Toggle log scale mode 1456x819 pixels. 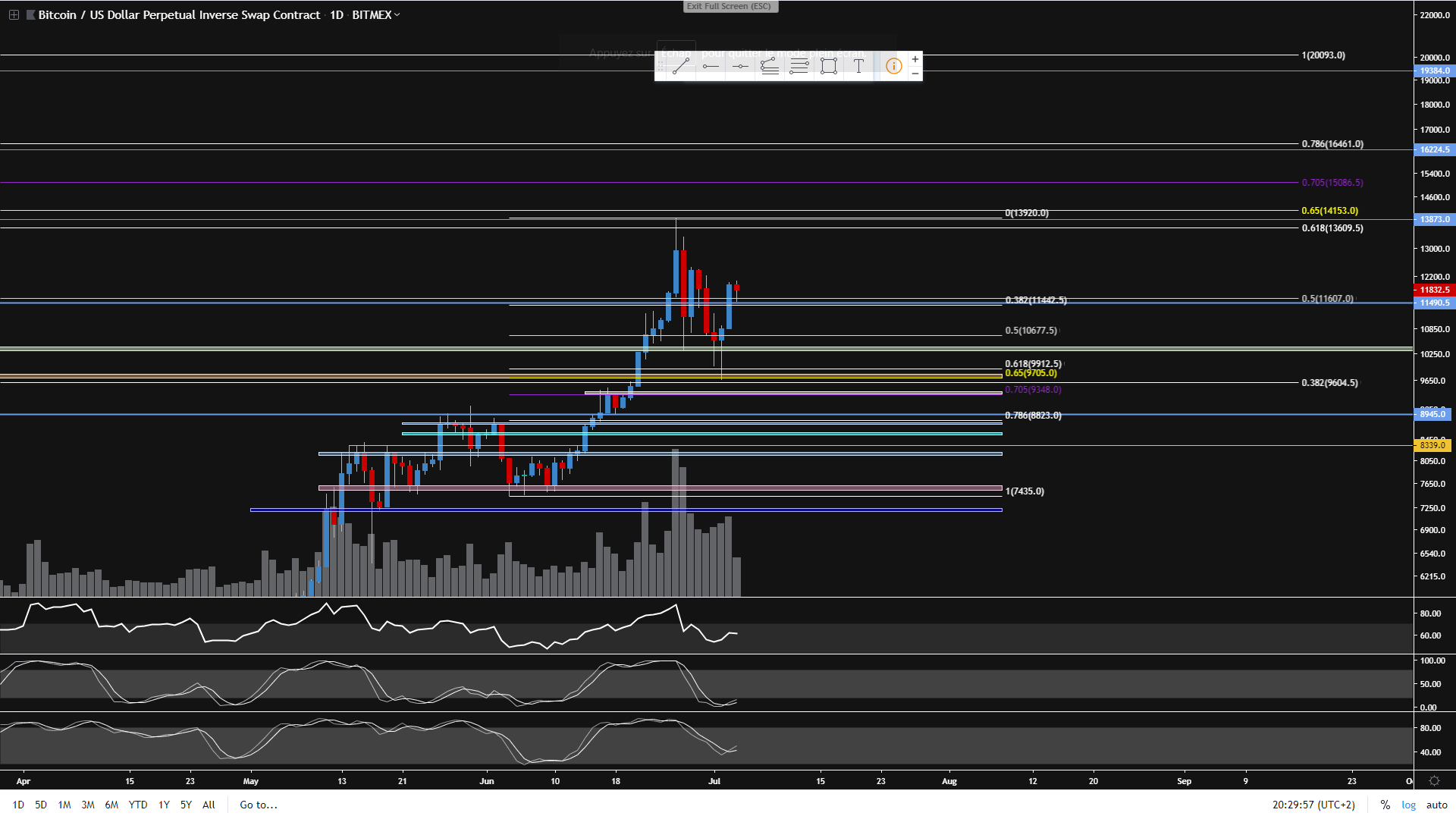point(1408,805)
